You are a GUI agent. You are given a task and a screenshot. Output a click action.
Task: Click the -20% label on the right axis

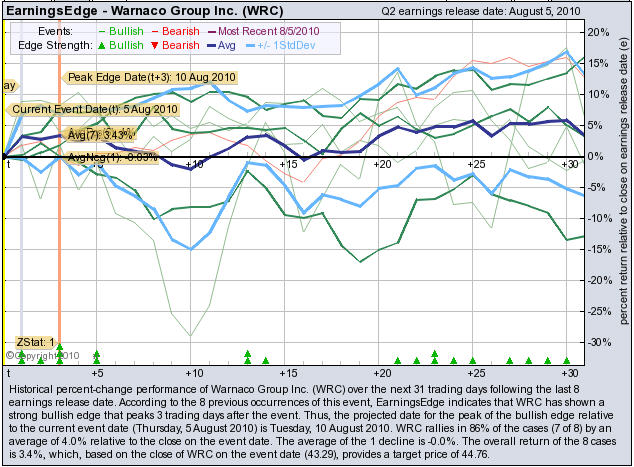tap(600, 280)
